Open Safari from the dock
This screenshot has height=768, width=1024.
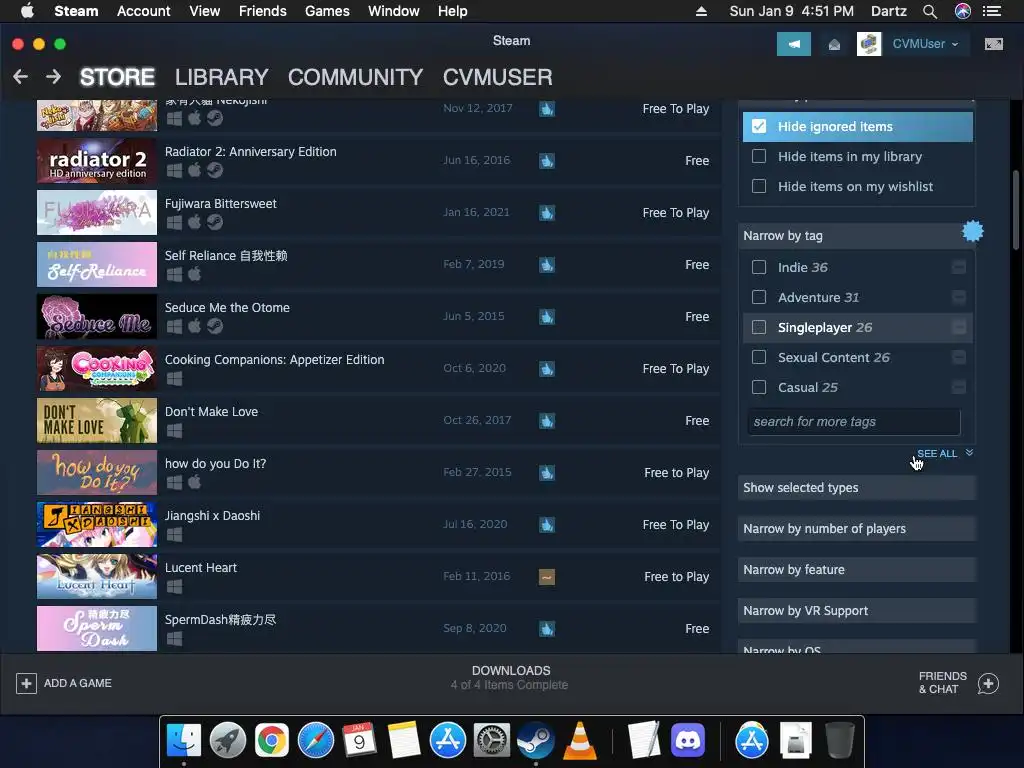tap(315, 741)
